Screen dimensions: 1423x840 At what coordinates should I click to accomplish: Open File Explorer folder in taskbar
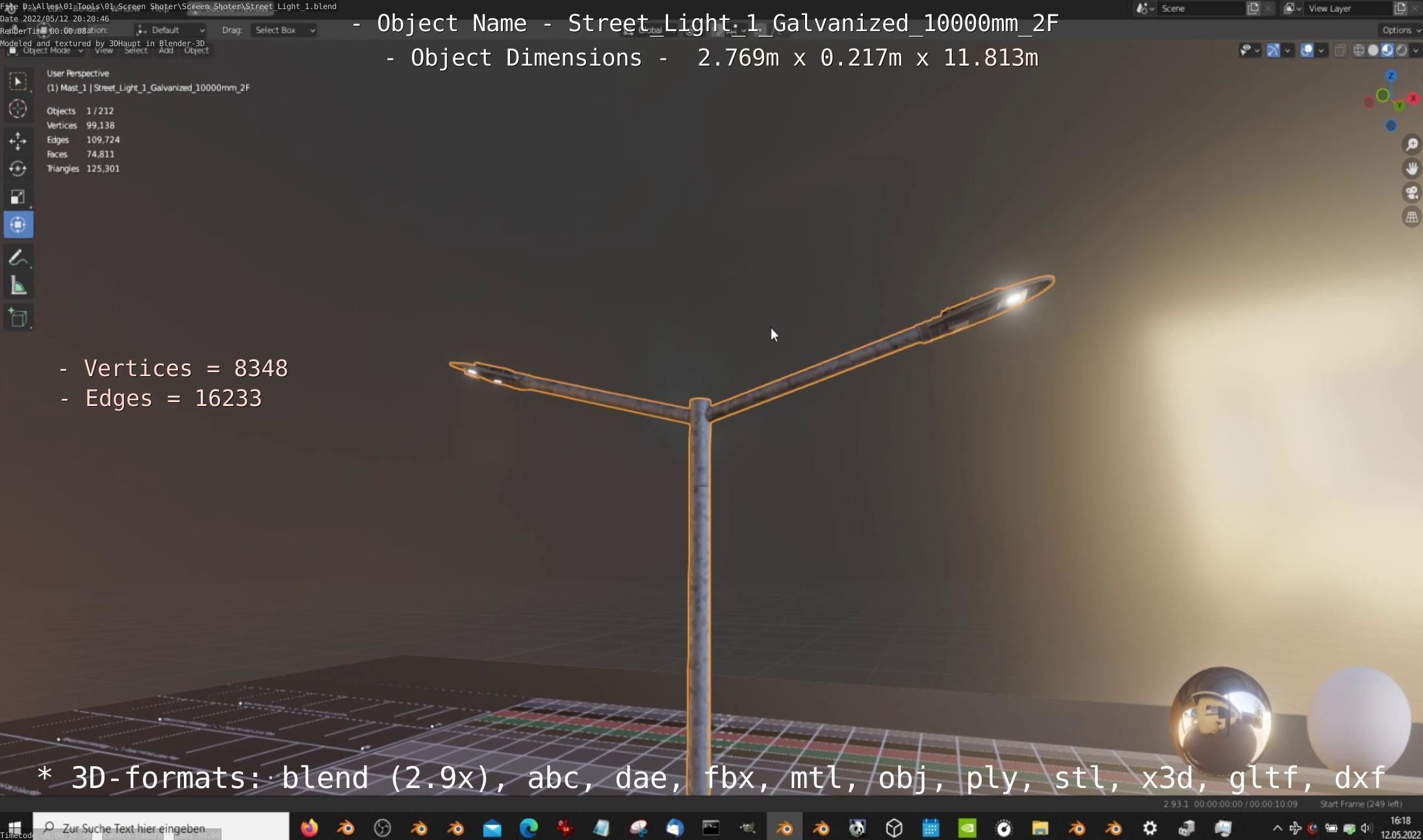pos(1040,828)
